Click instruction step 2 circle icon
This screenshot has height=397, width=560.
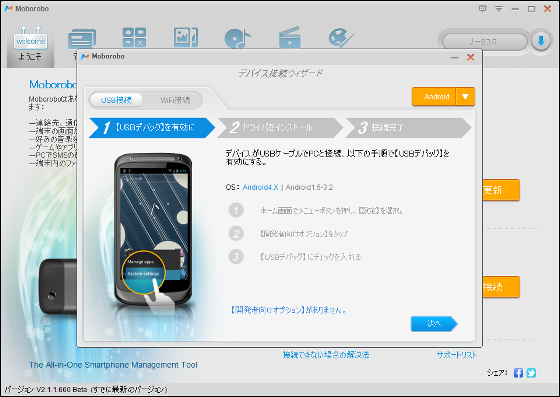[236, 233]
